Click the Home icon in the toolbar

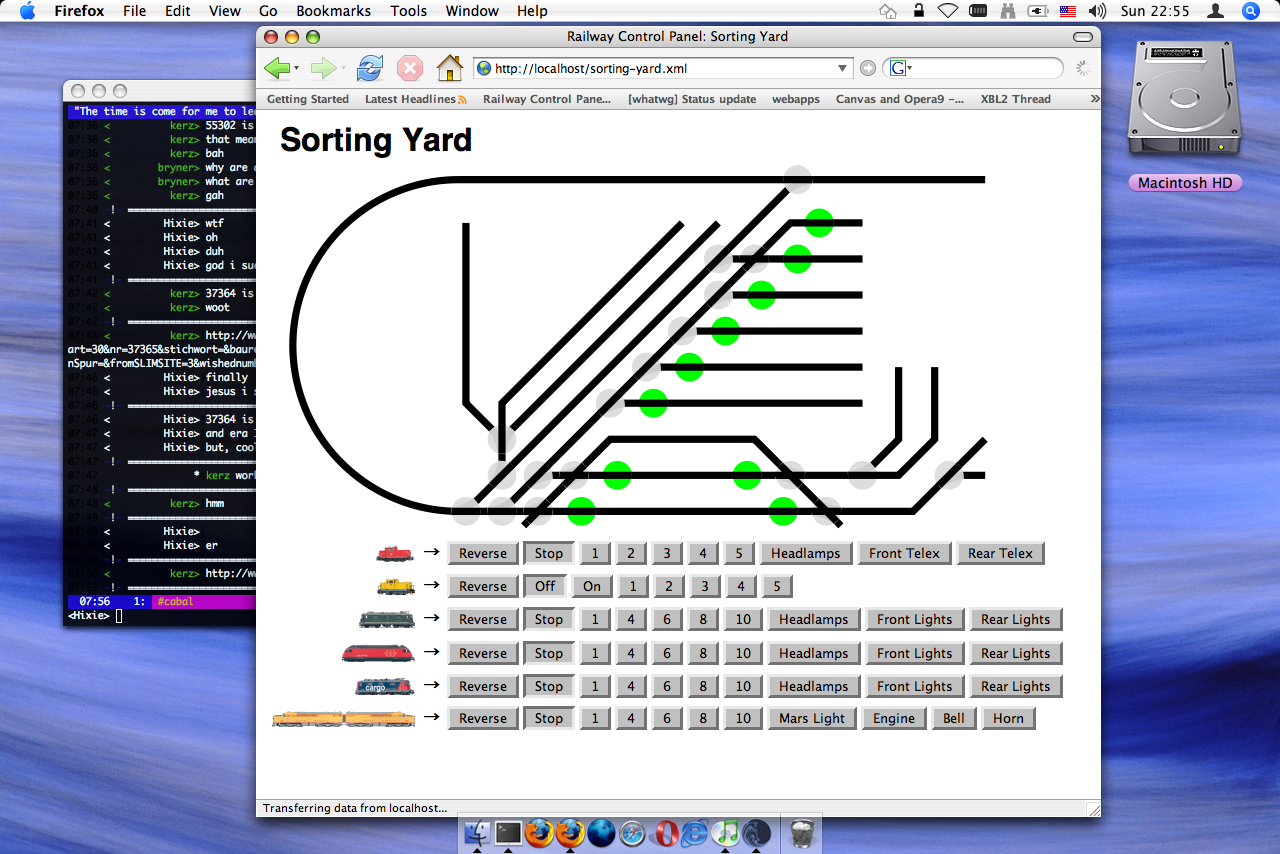pos(449,68)
